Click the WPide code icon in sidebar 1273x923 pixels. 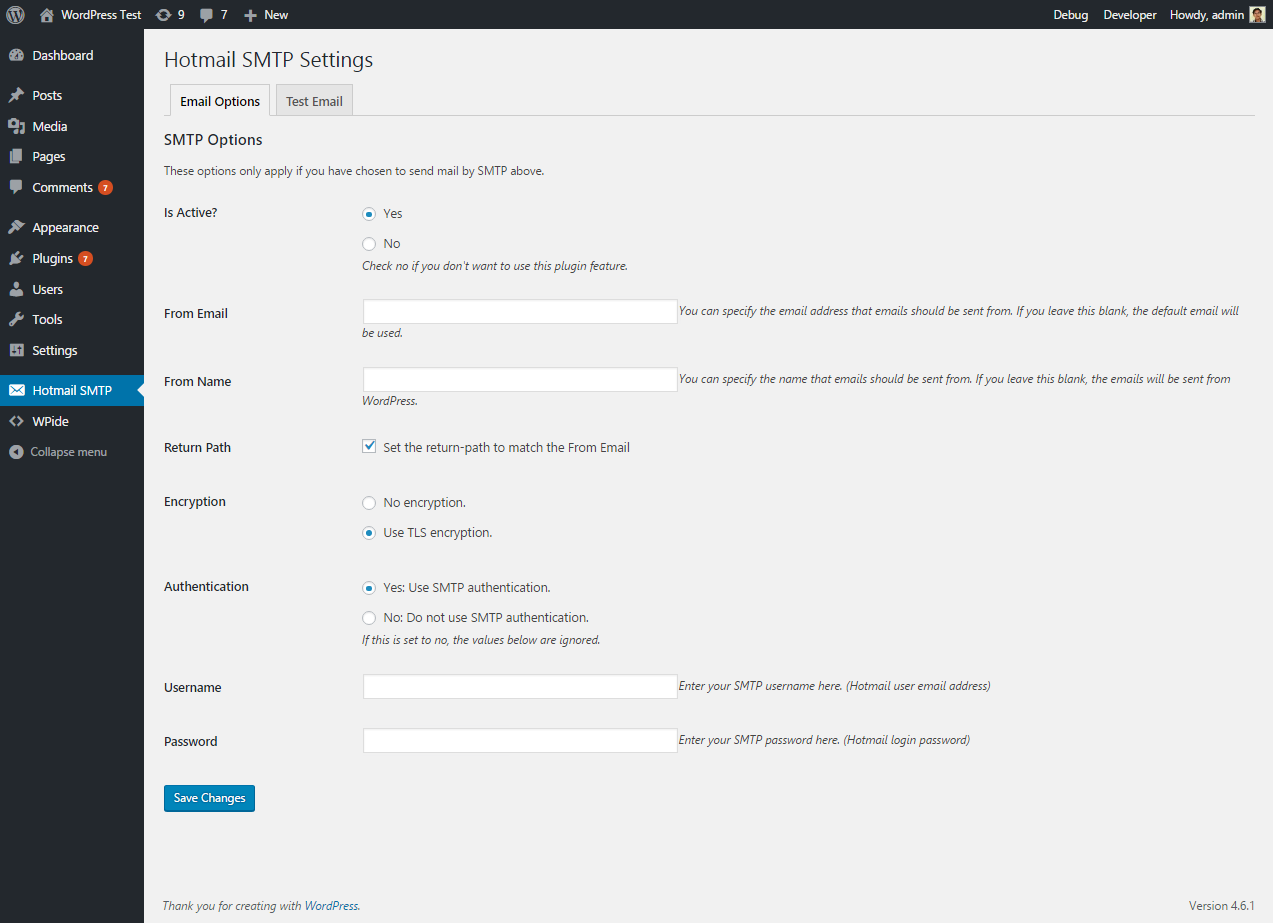coord(16,422)
